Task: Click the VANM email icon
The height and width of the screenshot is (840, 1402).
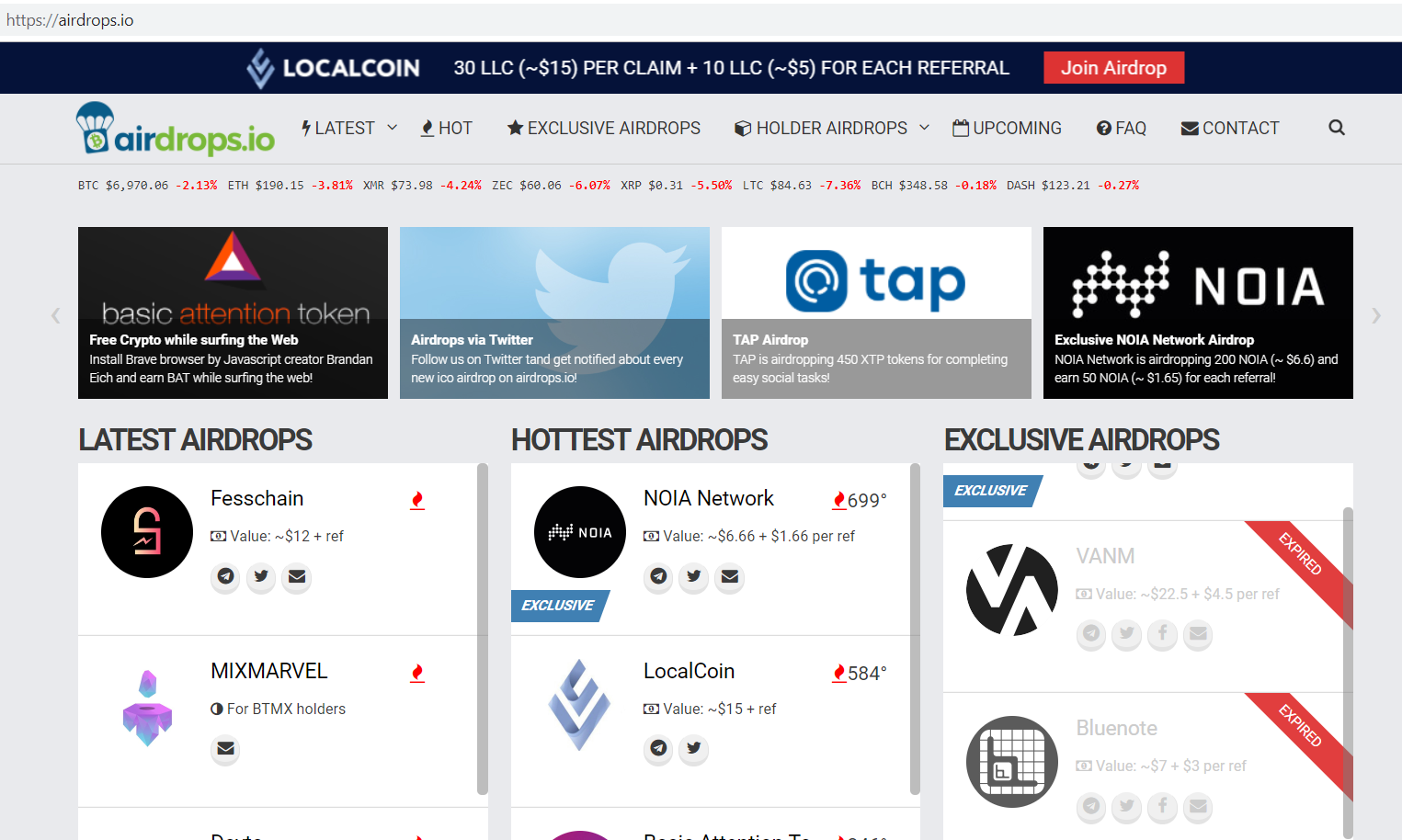Action: pyautogui.click(x=1199, y=633)
